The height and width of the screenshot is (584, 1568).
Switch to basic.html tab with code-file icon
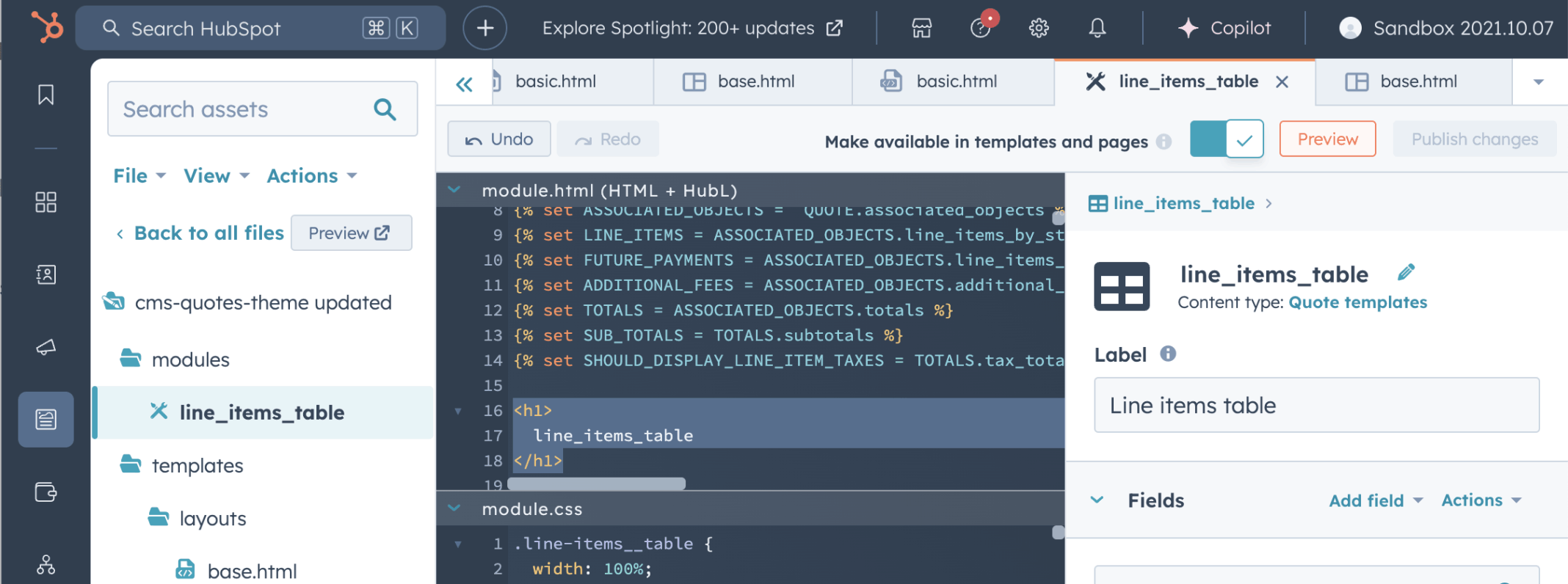pyautogui.click(x=953, y=81)
